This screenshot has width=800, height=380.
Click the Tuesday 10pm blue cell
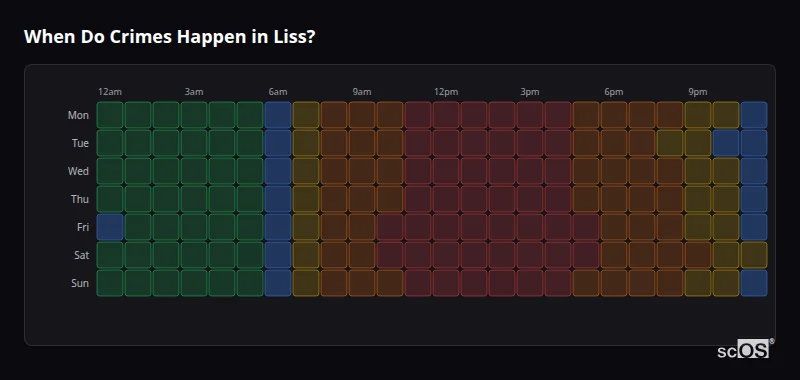(x=726, y=143)
